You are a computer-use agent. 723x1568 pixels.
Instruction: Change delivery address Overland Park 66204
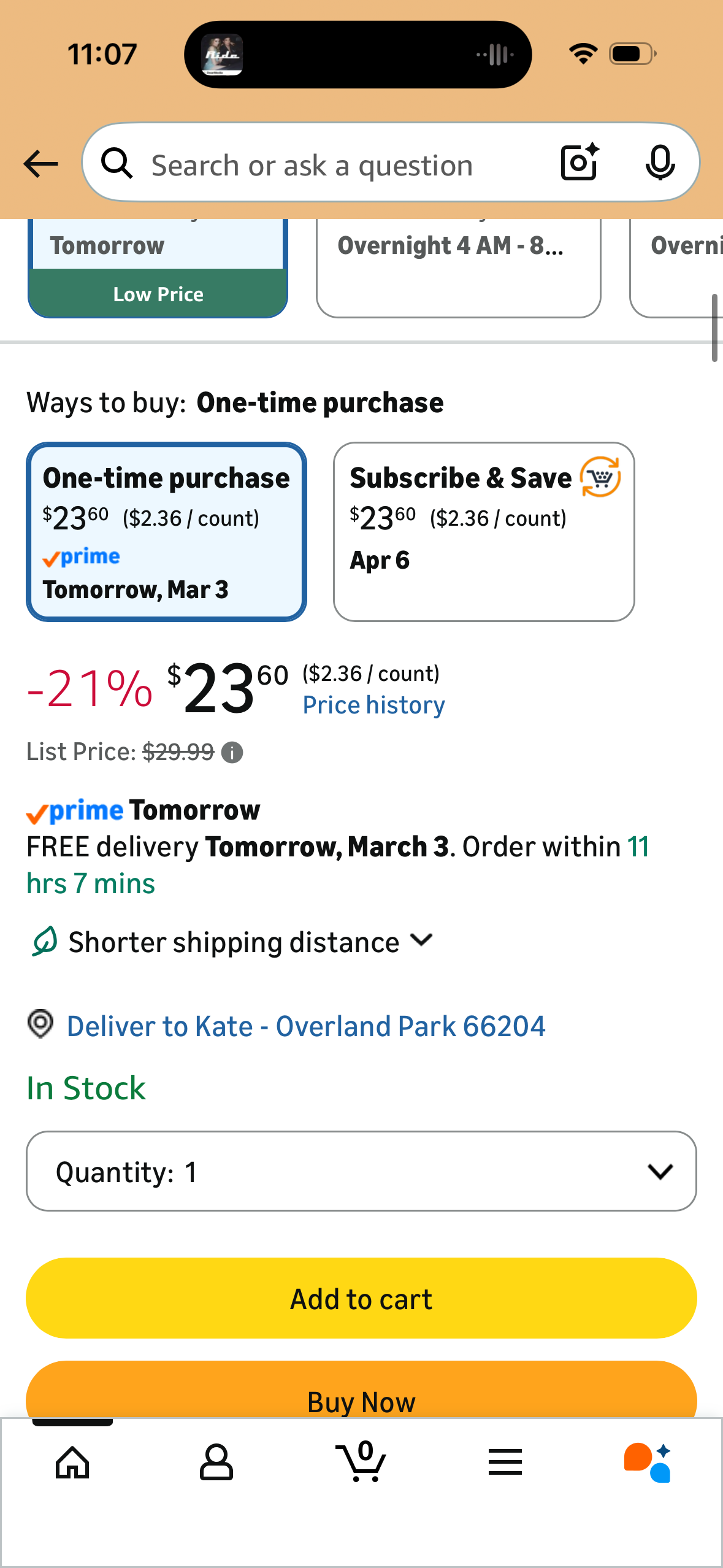305,1026
